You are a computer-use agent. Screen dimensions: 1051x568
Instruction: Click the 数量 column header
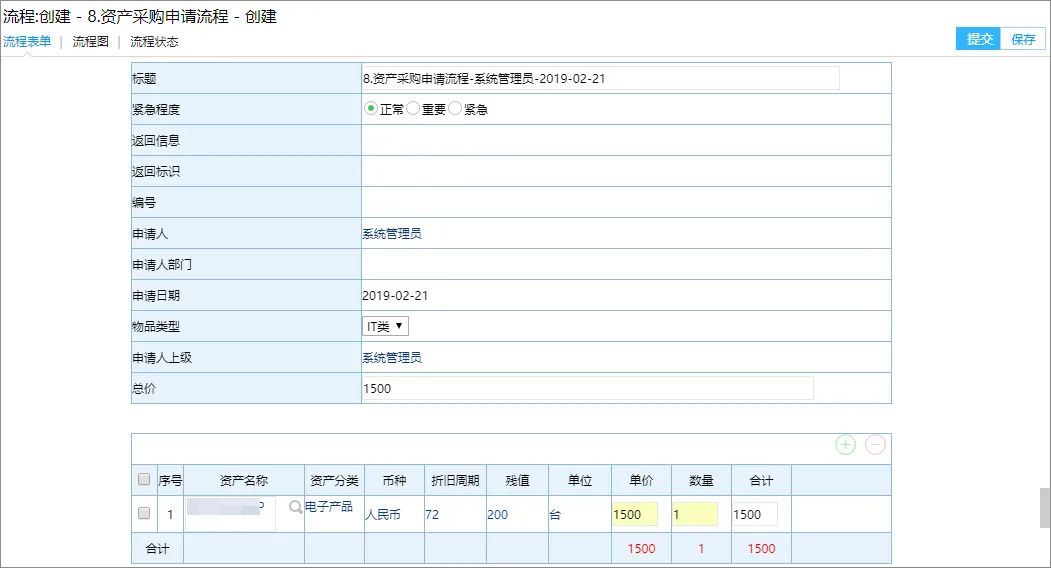pos(701,480)
